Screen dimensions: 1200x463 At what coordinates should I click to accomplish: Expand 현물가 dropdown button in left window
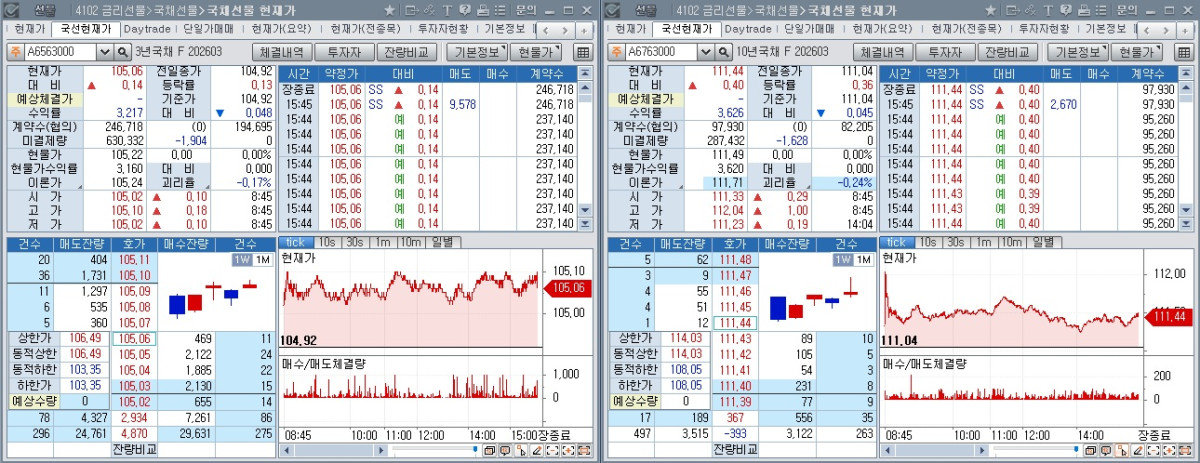pos(537,52)
